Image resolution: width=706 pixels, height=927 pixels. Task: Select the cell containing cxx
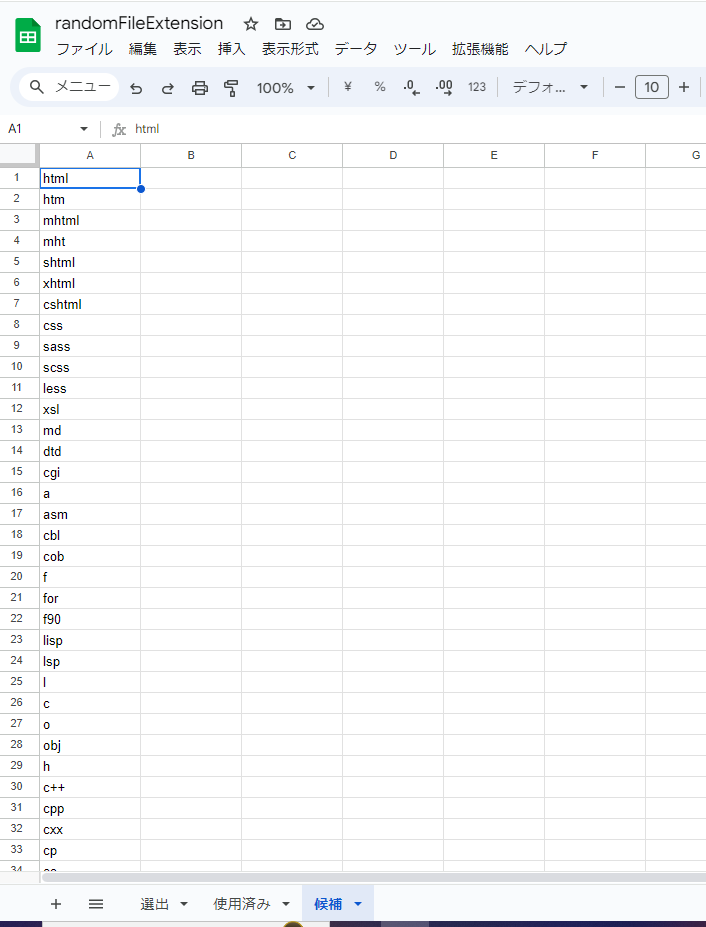tap(90, 829)
